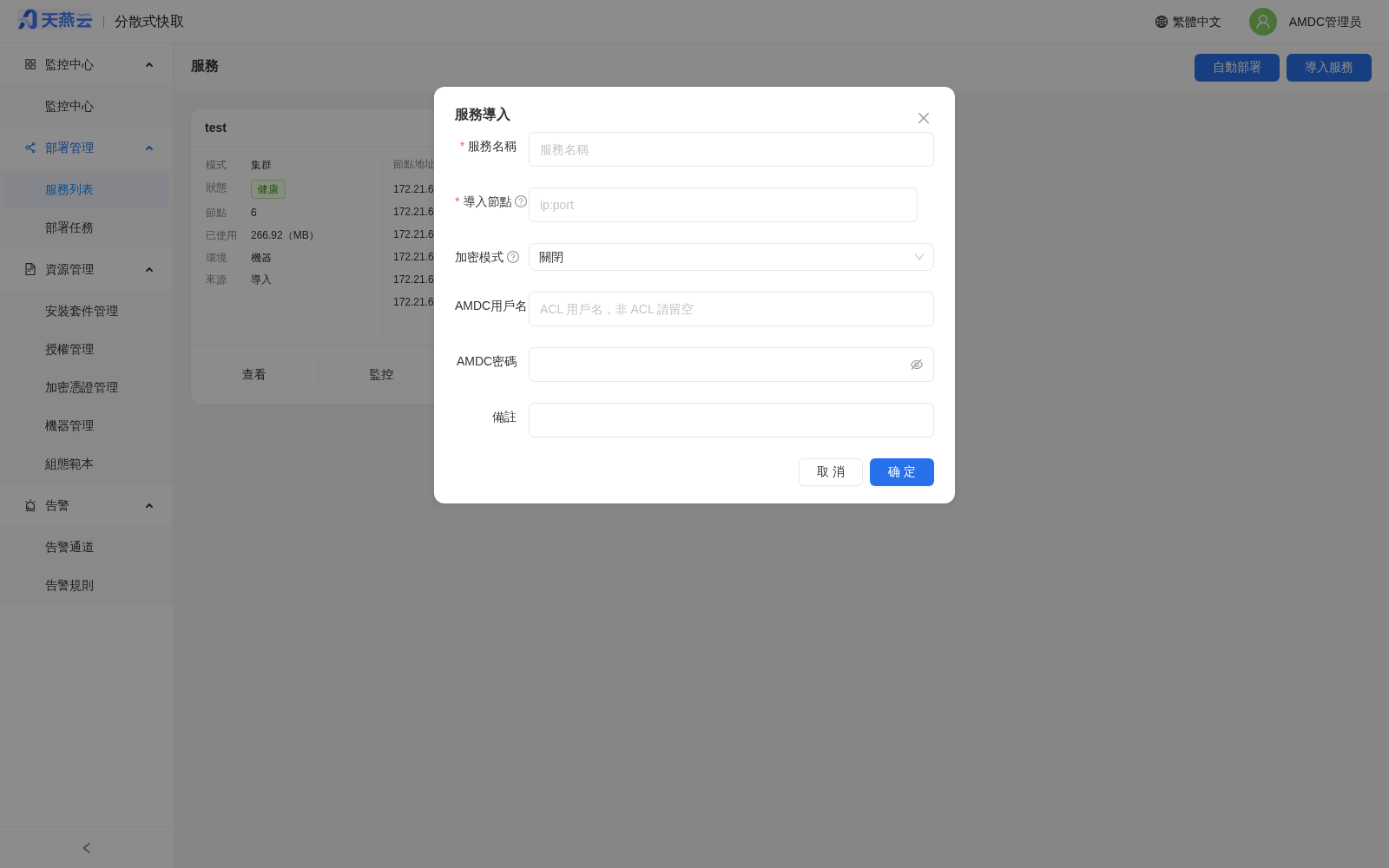Viewport: 1389px width, 868px height.
Task: Open the AMDC管理员 account menu
Action: click(x=1325, y=22)
